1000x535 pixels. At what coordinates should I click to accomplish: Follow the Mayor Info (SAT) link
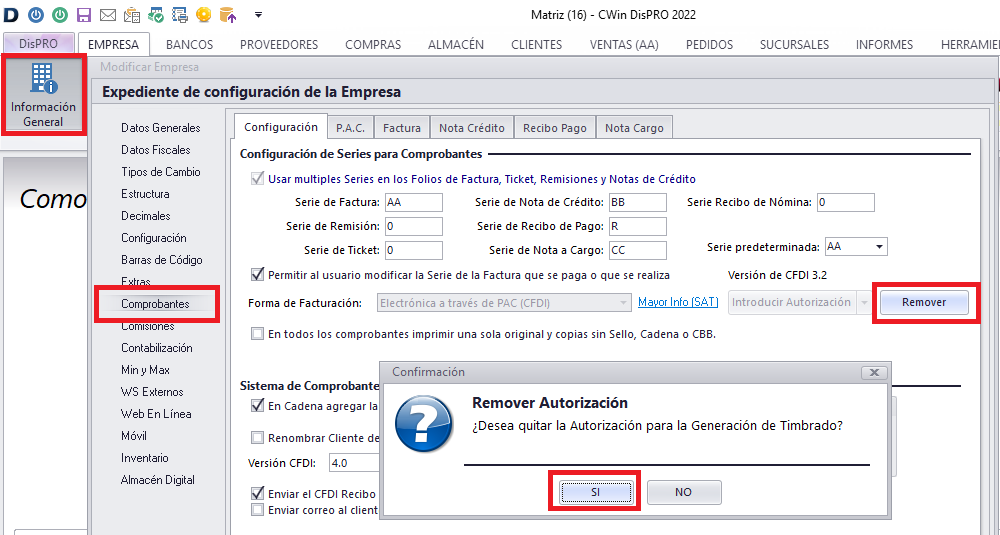pyautogui.click(x=677, y=302)
